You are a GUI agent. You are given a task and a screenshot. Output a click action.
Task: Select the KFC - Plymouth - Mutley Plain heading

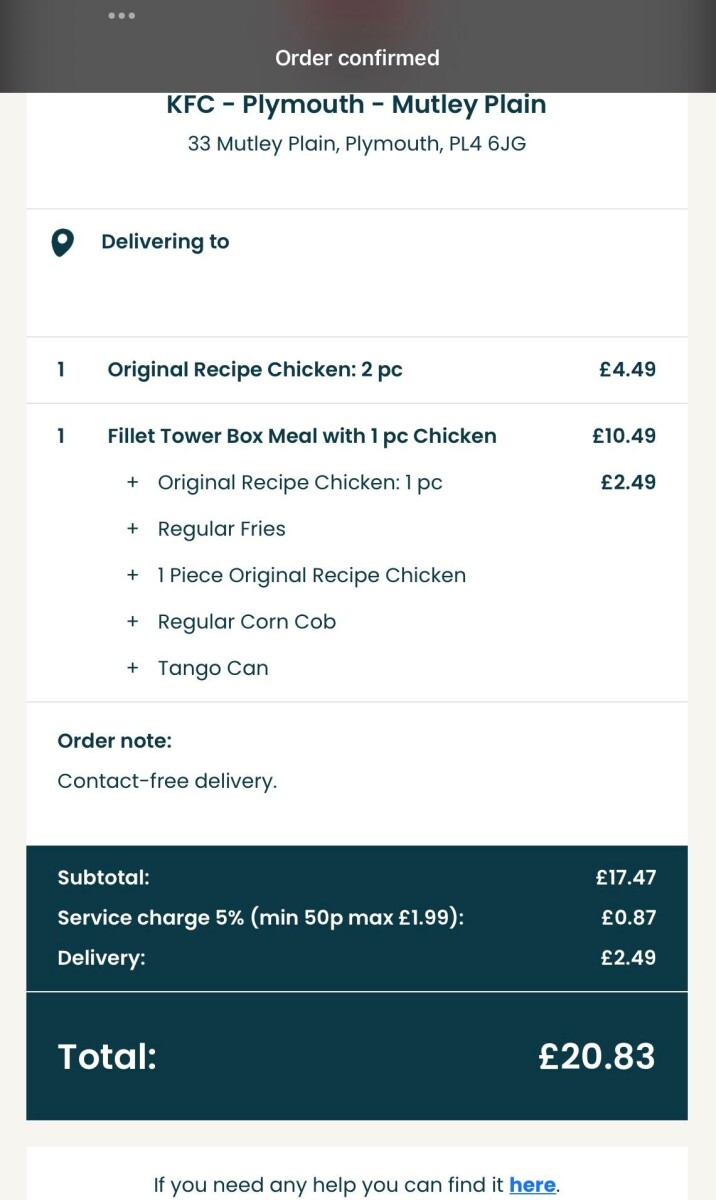[357, 105]
